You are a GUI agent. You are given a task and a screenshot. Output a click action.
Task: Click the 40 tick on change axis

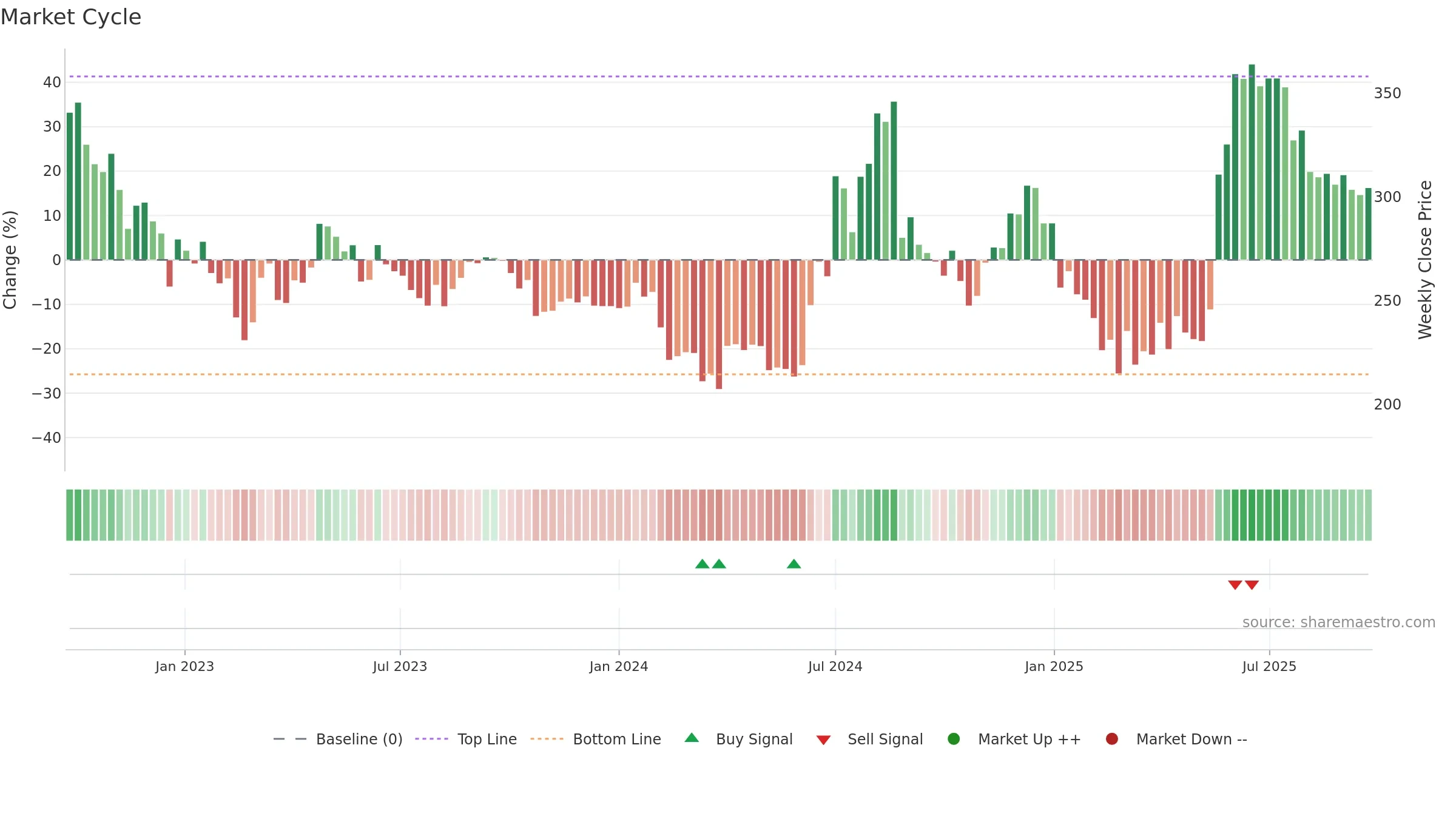[x=52, y=82]
